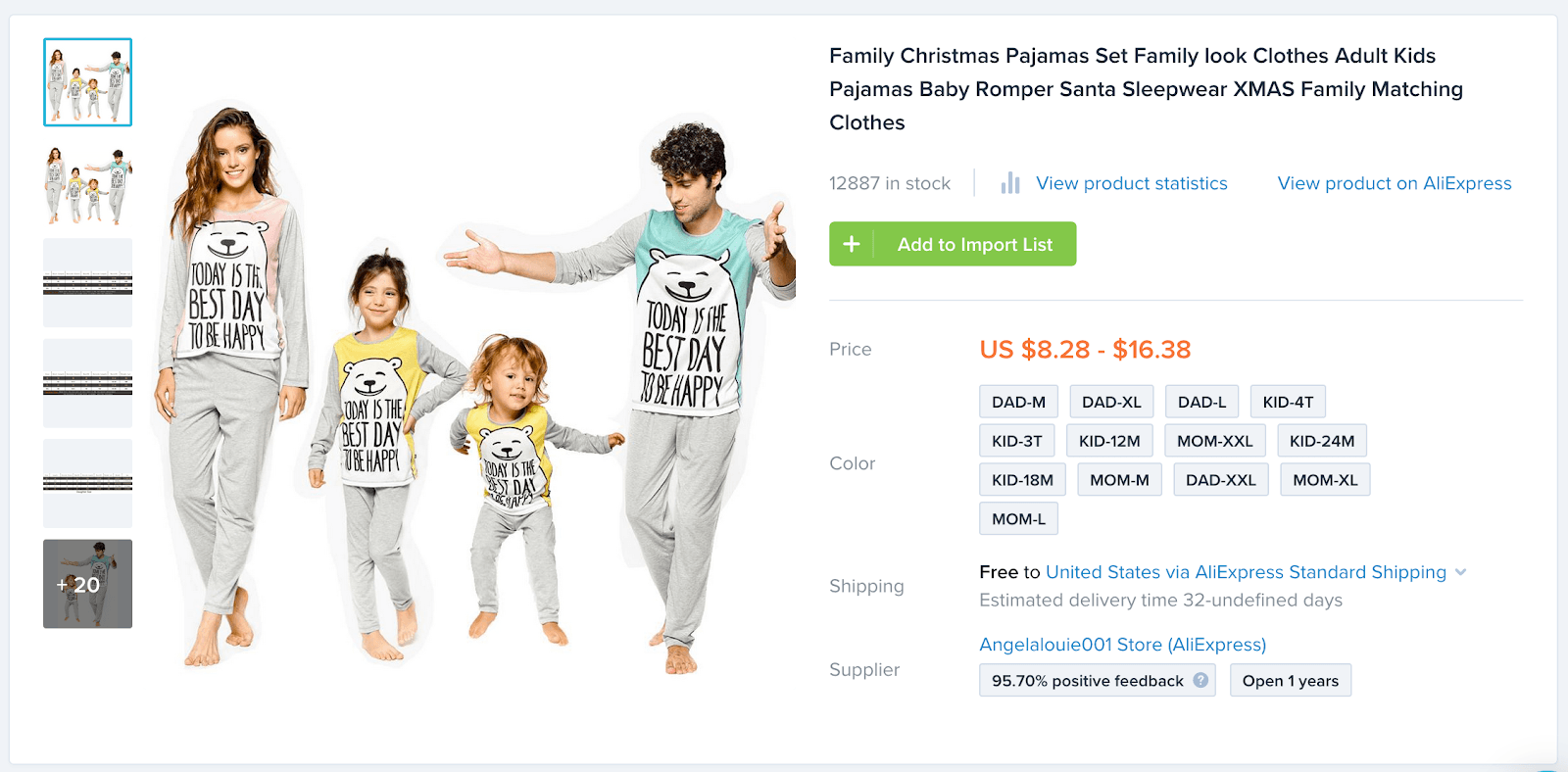Click the plus icon on Add to Import List
This screenshot has height=772, width=1568.
[852, 244]
